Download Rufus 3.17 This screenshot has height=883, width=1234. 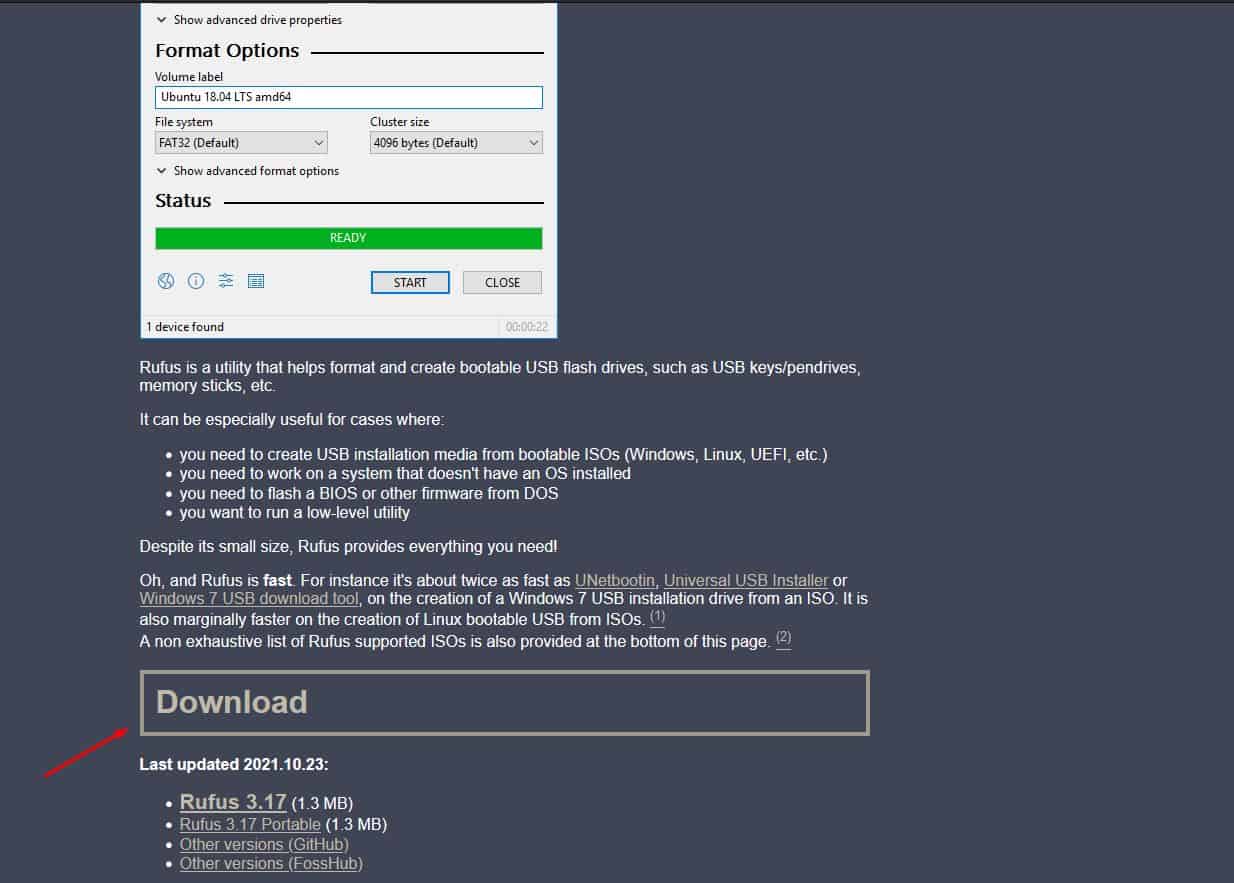point(233,802)
